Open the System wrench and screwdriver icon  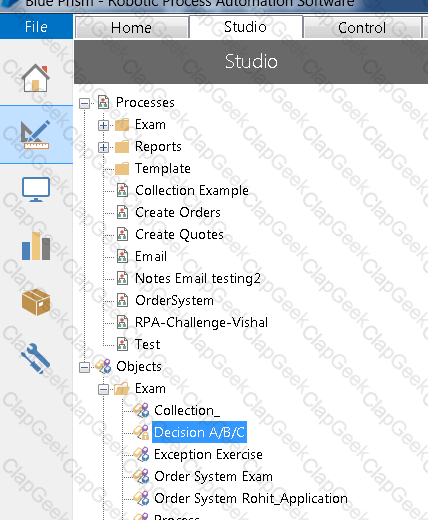click(x=35, y=358)
